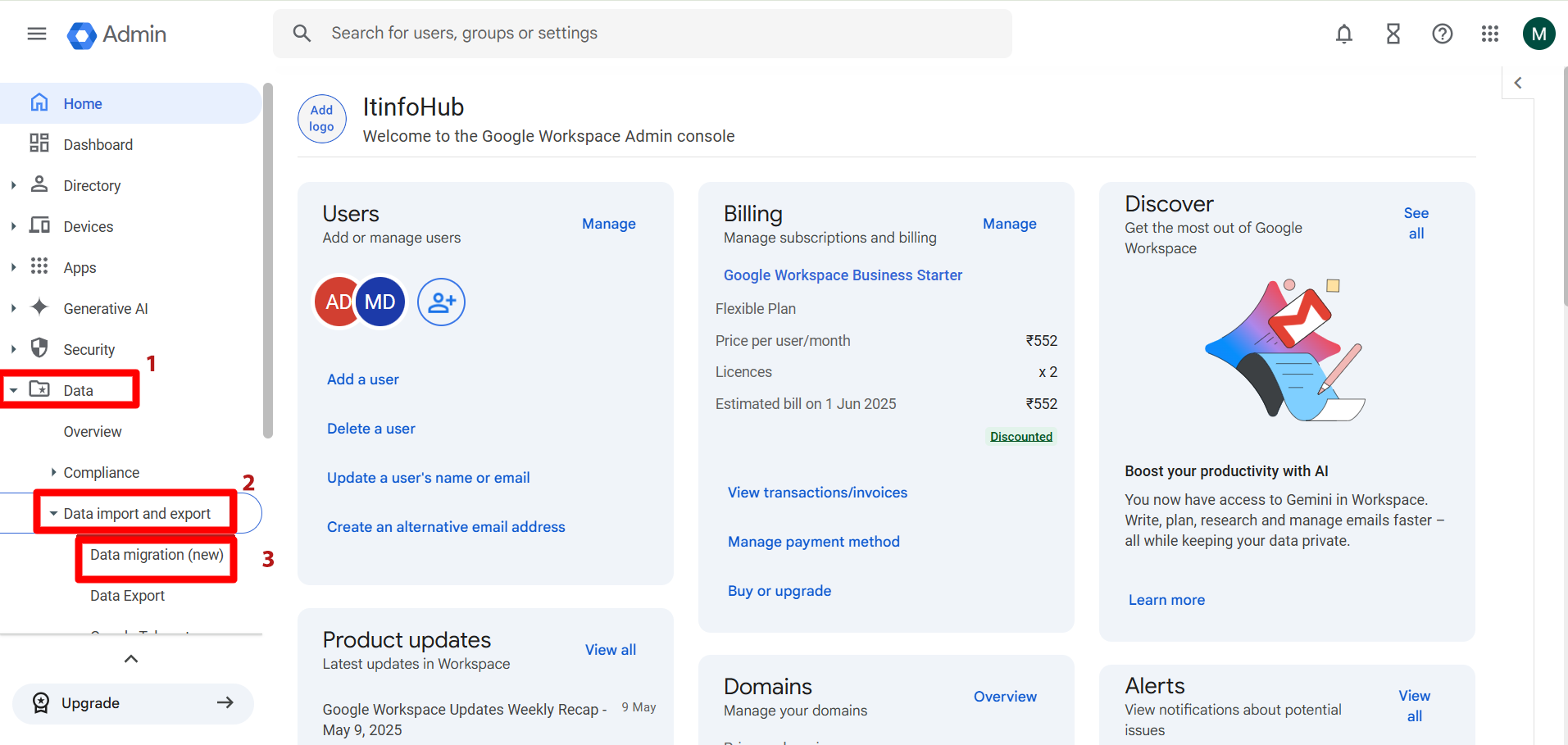Click the Delete a user link
The height and width of the screenshot is (745, 1568).
(x=371, y=429)
